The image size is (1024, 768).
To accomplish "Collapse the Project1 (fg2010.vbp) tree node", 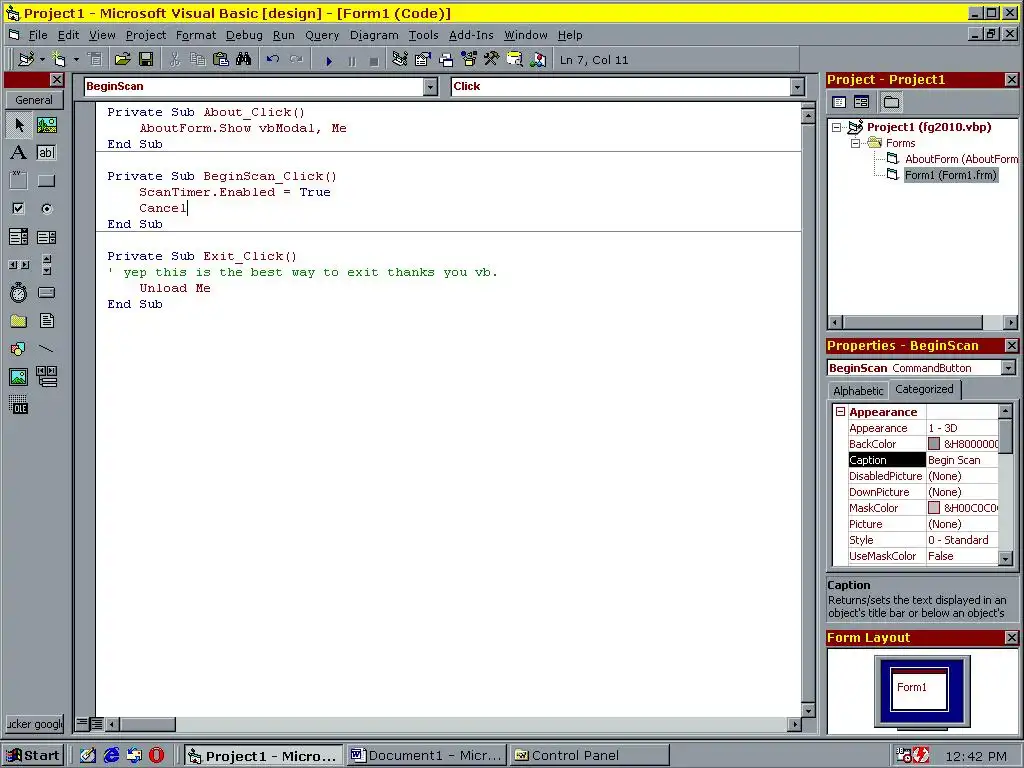I will pyautogui.click(x=837, y=127).
